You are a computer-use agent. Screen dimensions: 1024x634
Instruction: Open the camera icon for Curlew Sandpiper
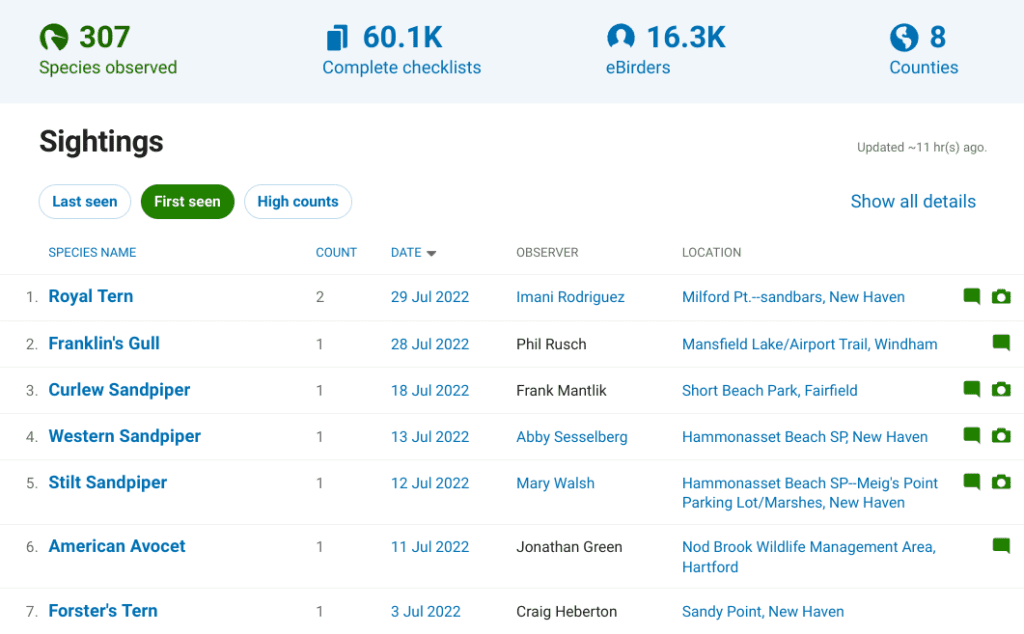click(1001, 389)
